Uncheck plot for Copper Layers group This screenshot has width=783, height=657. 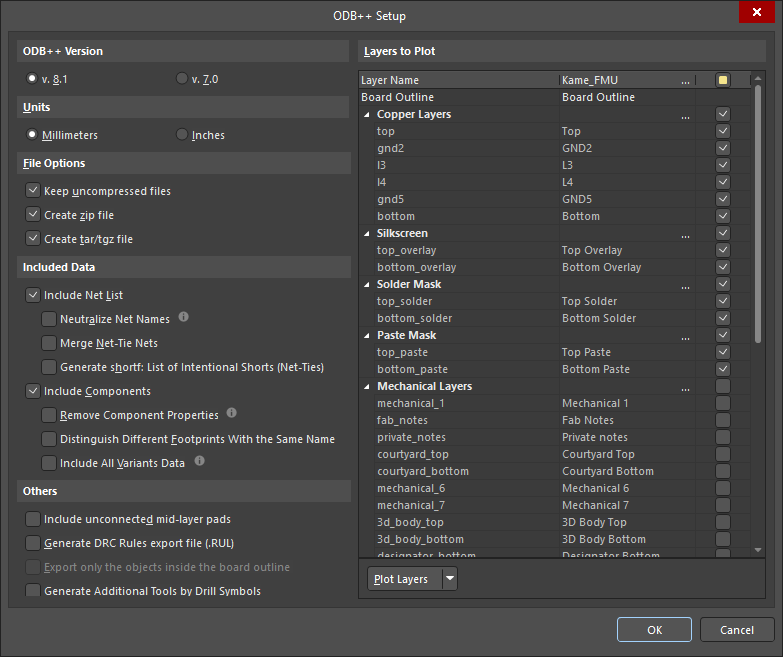point(723,114)
